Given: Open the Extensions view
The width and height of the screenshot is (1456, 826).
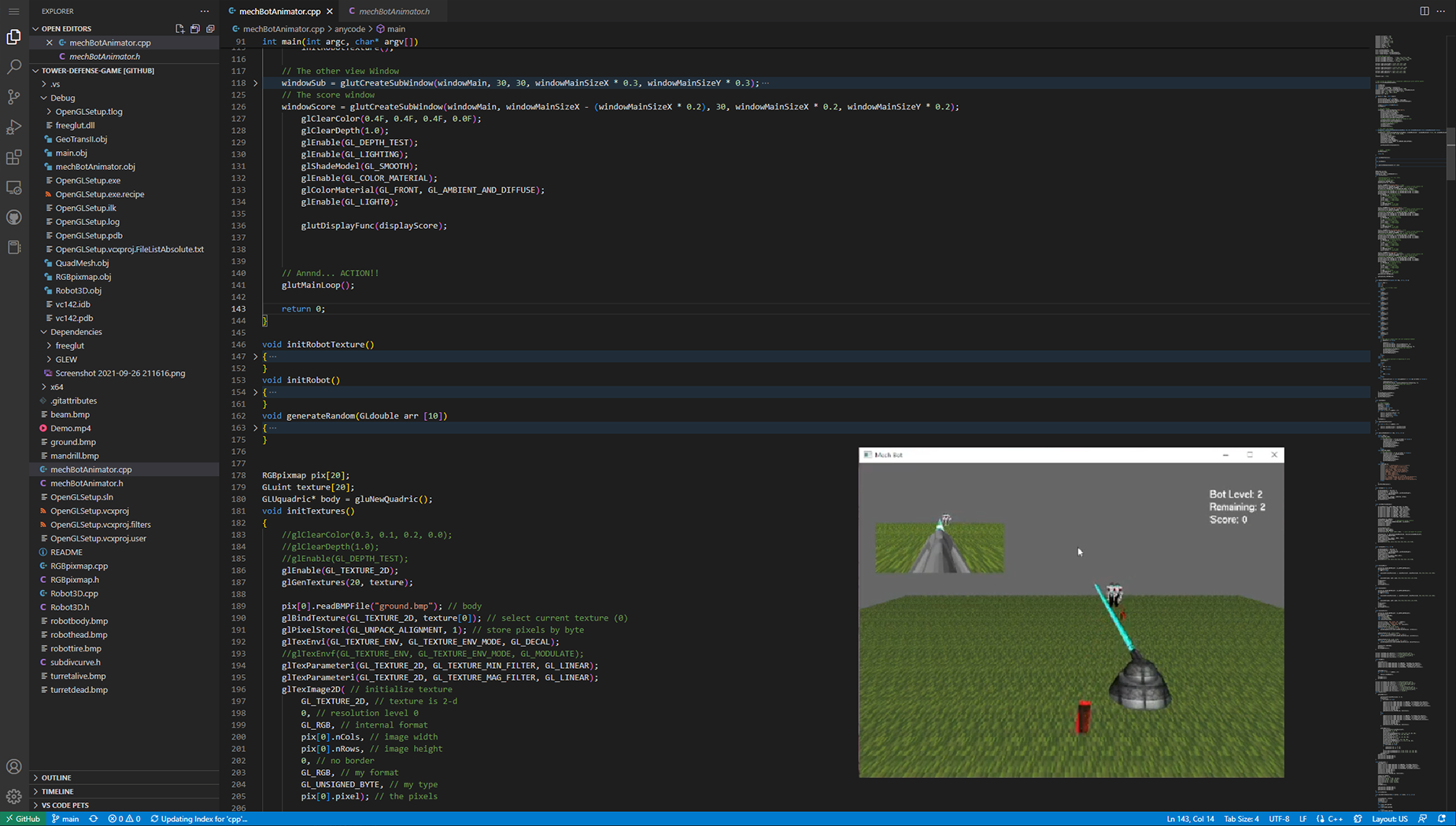Looking at the screenshot, I should click(x=14, y=157).
